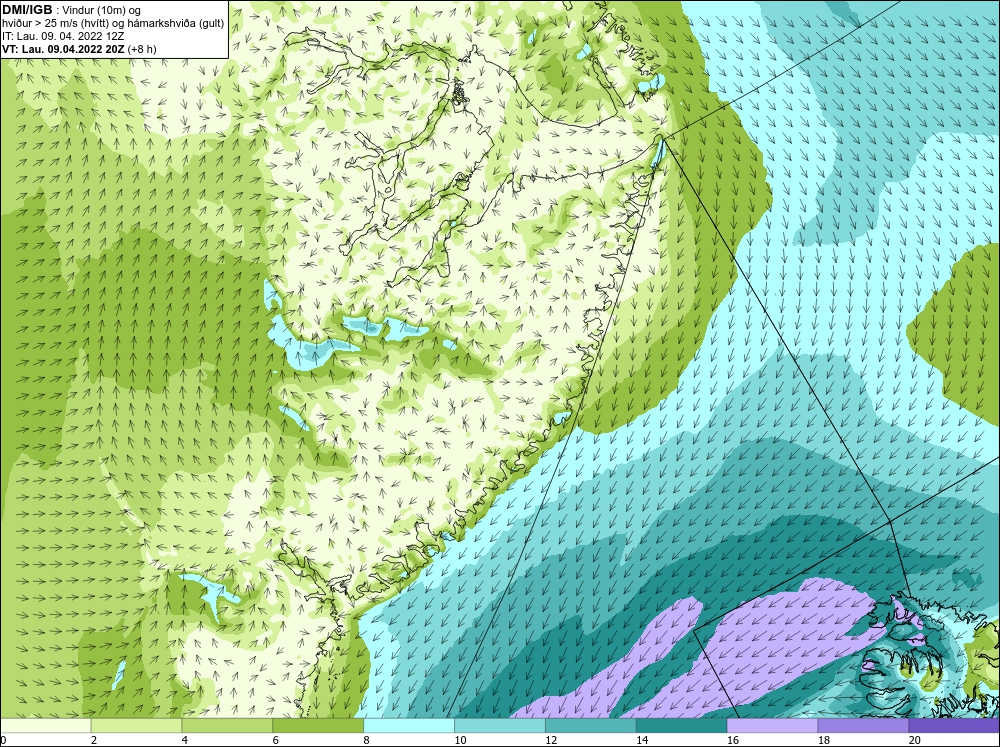The height and width of the screenshot is (747, 1000).
Task: Click the 16–18 m/s light purple legend swatch
Action: 772,726
